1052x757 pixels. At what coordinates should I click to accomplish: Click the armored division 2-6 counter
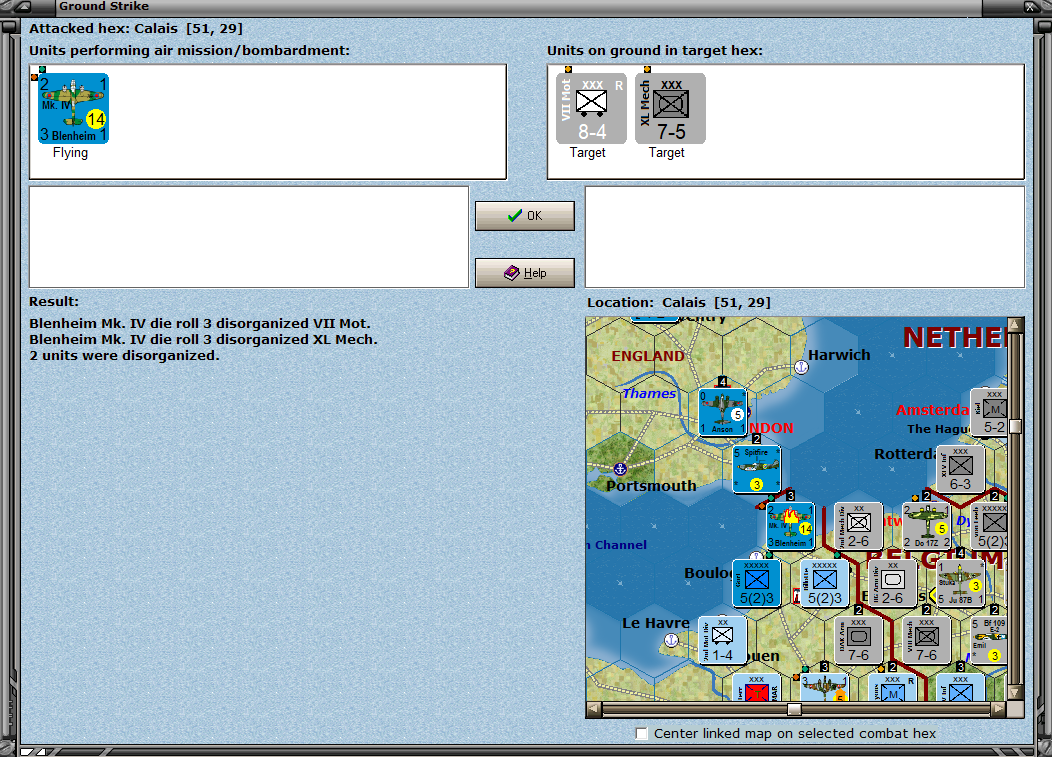pos(892,583)
